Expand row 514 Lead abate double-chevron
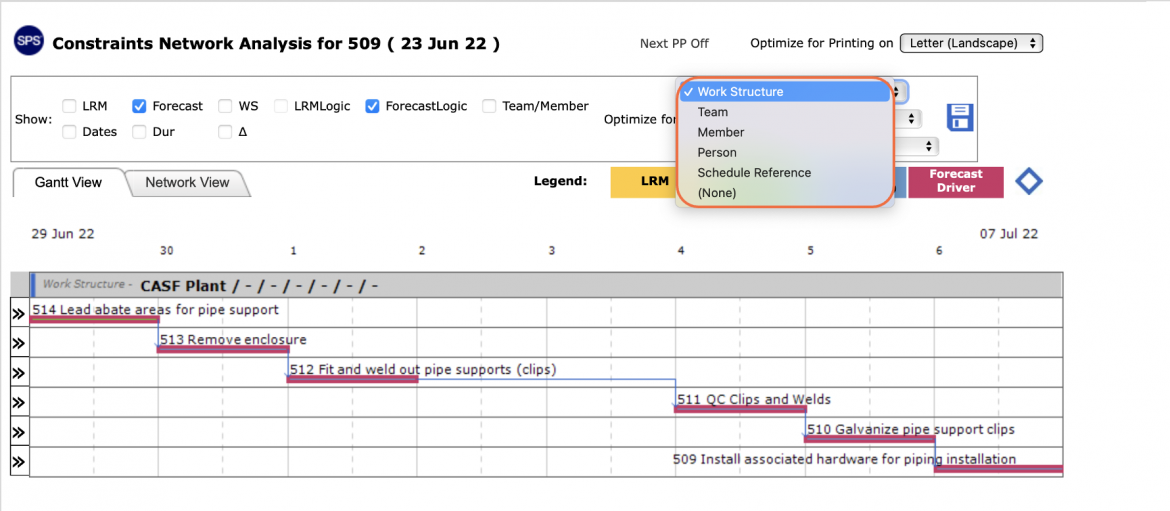Viewport: 1170px width, 511px height. [19, 313]
